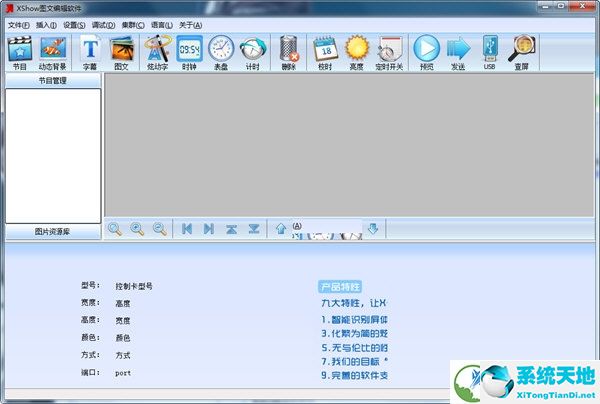Open 校时 calendar time calibration
This screenshot has width=600, height=404.
click(325, 53)
